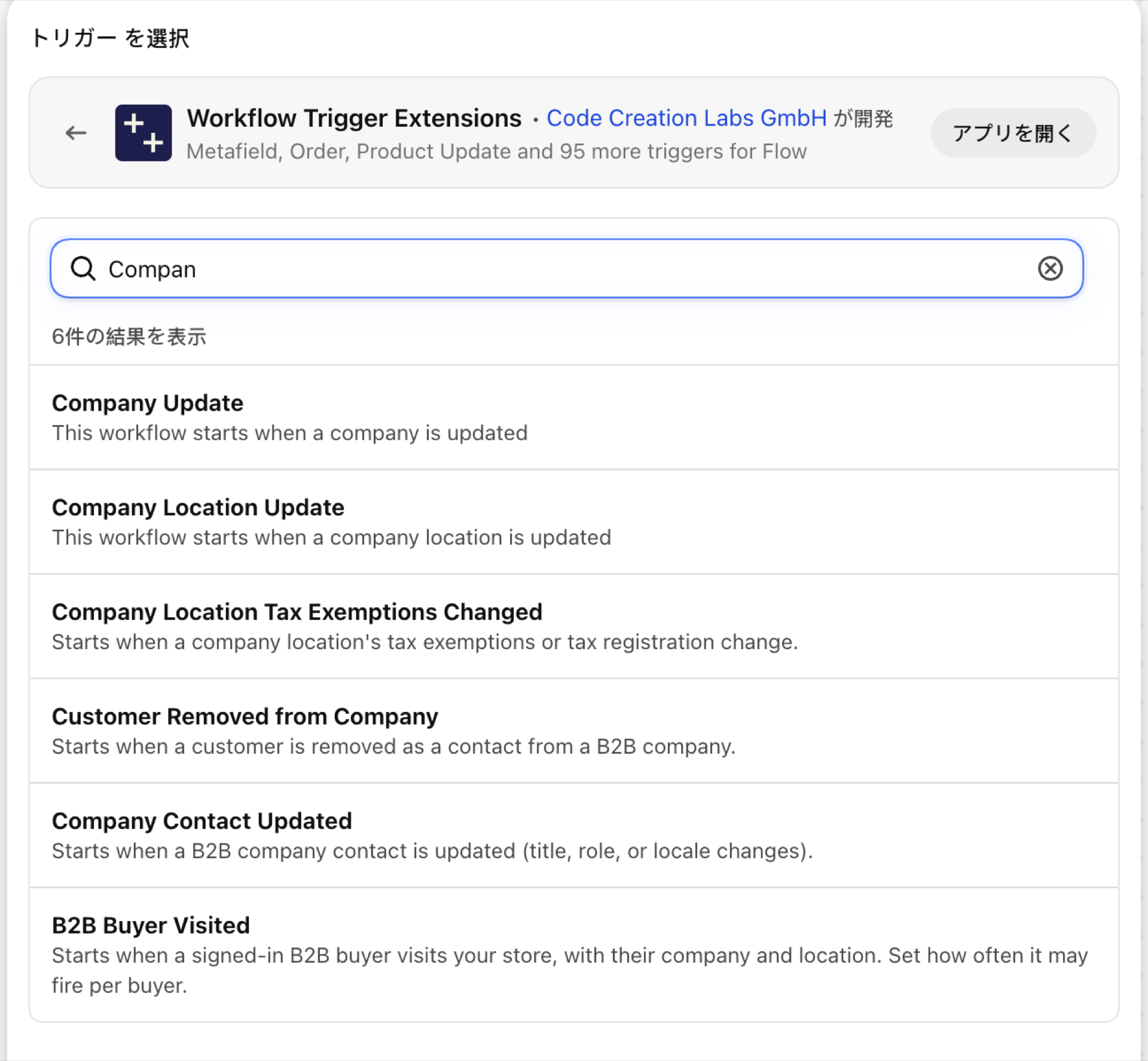The height and width of the screenshot is (1061, 1148).
Task: Click the B2B company contact updated description
Action: click(432, 851)
